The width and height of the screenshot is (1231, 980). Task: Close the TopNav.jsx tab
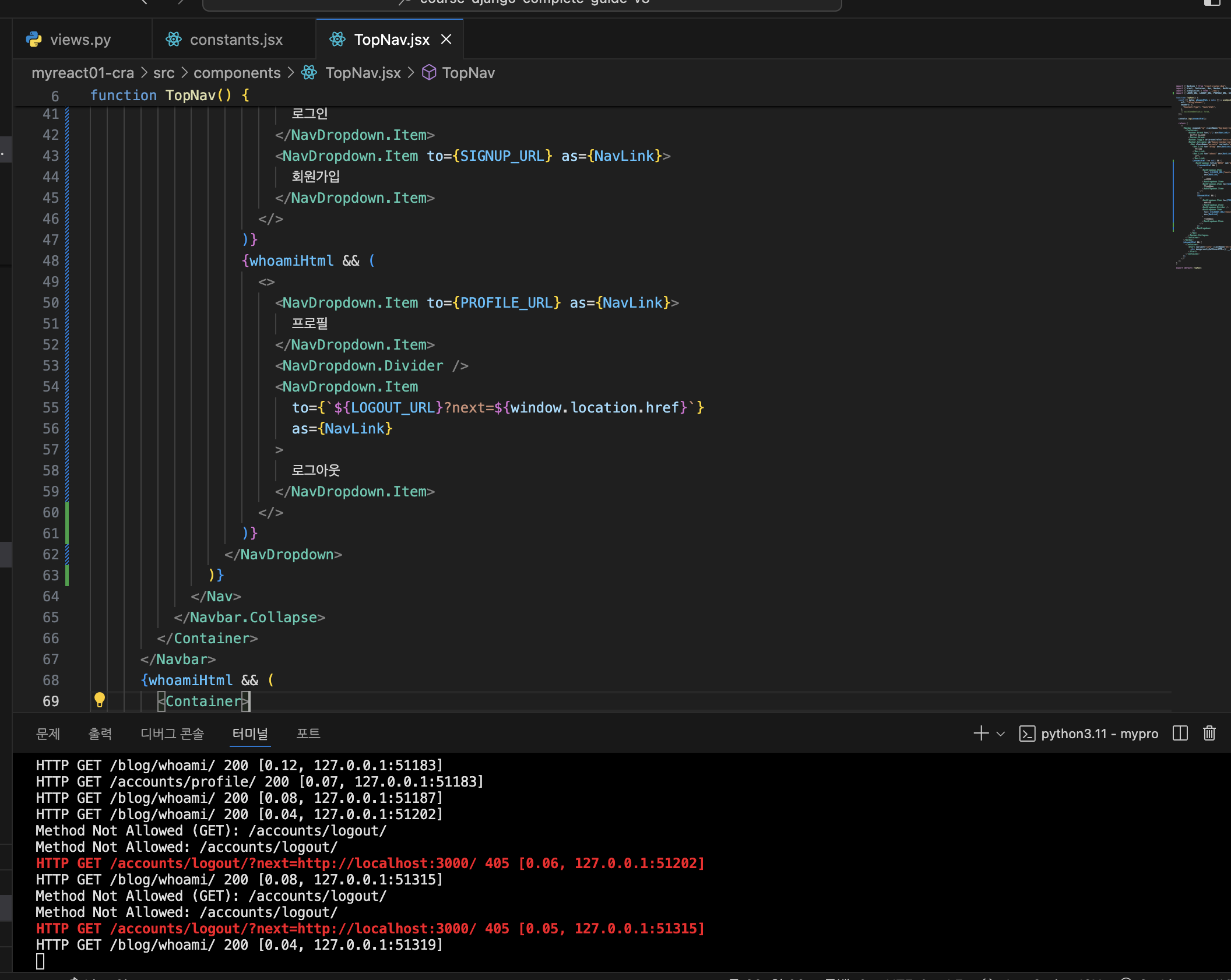(x=446, y=40)
